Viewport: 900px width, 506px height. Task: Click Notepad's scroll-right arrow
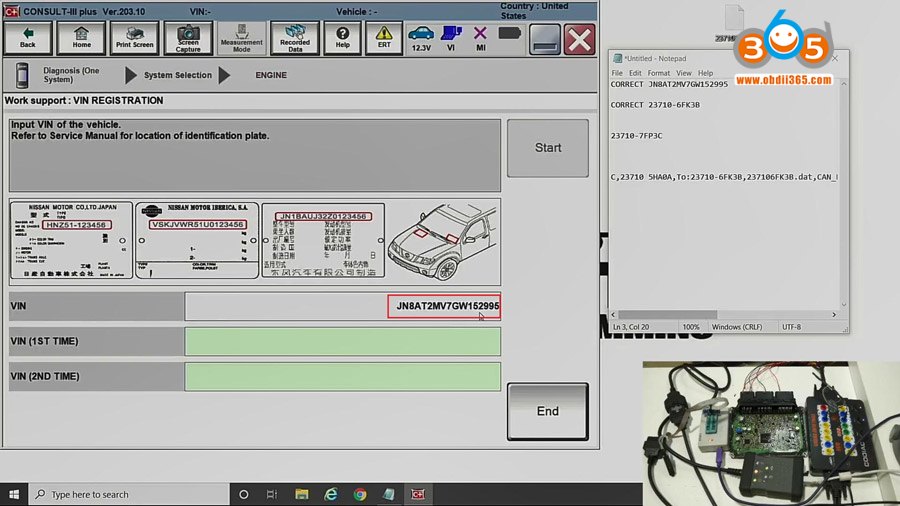click(x=834, y=314)
